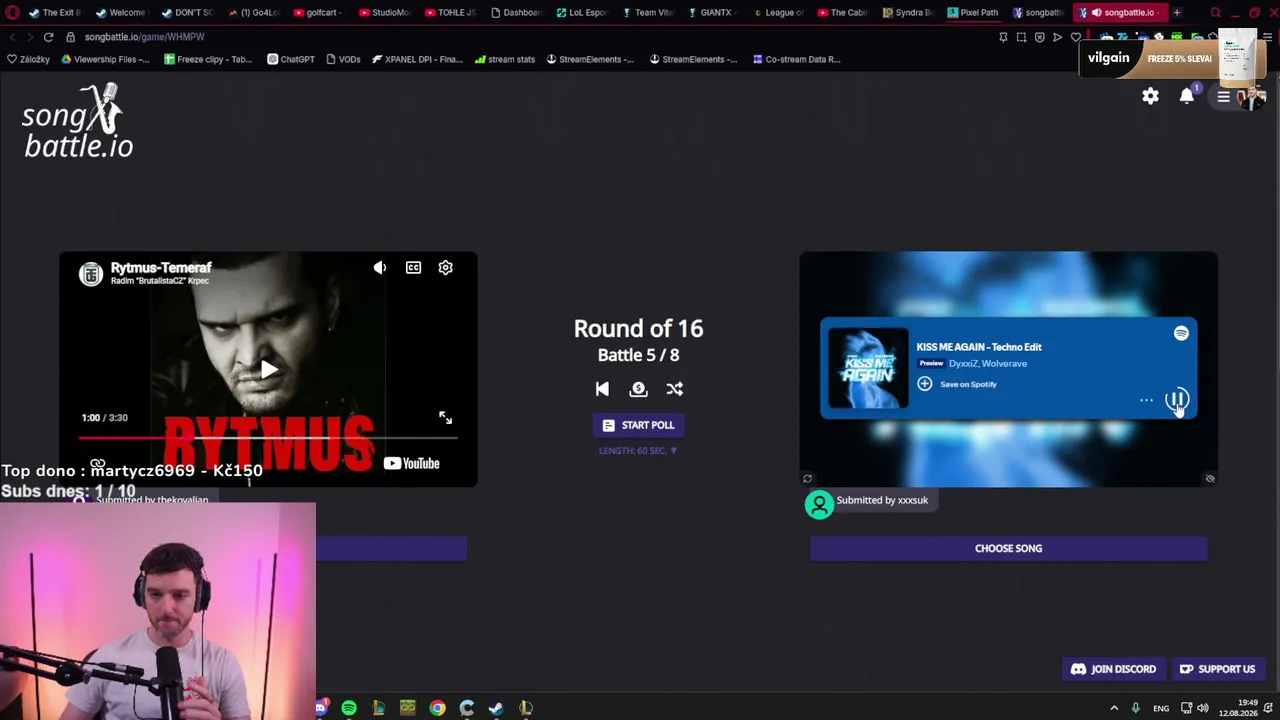Open the KISS ME AGAIN album cover
The image size is (1280, 720).
tap(868, 368)
